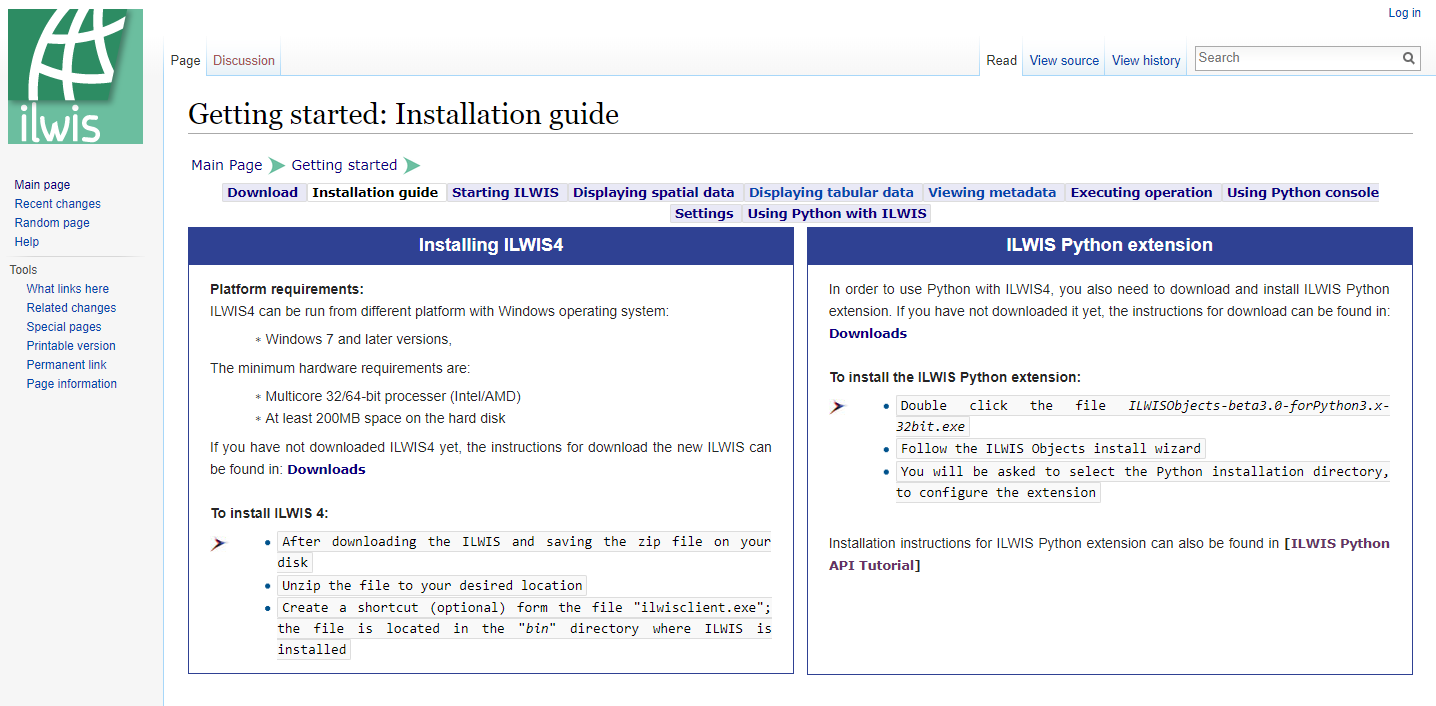The image size is (1436, 706).
Task: Navigate to Starting ILWIS page
Action: click(x=506, y=192)
